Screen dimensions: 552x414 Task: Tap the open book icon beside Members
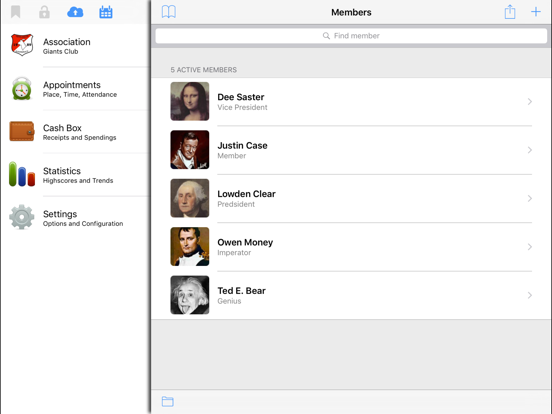[x=169, y=12]
